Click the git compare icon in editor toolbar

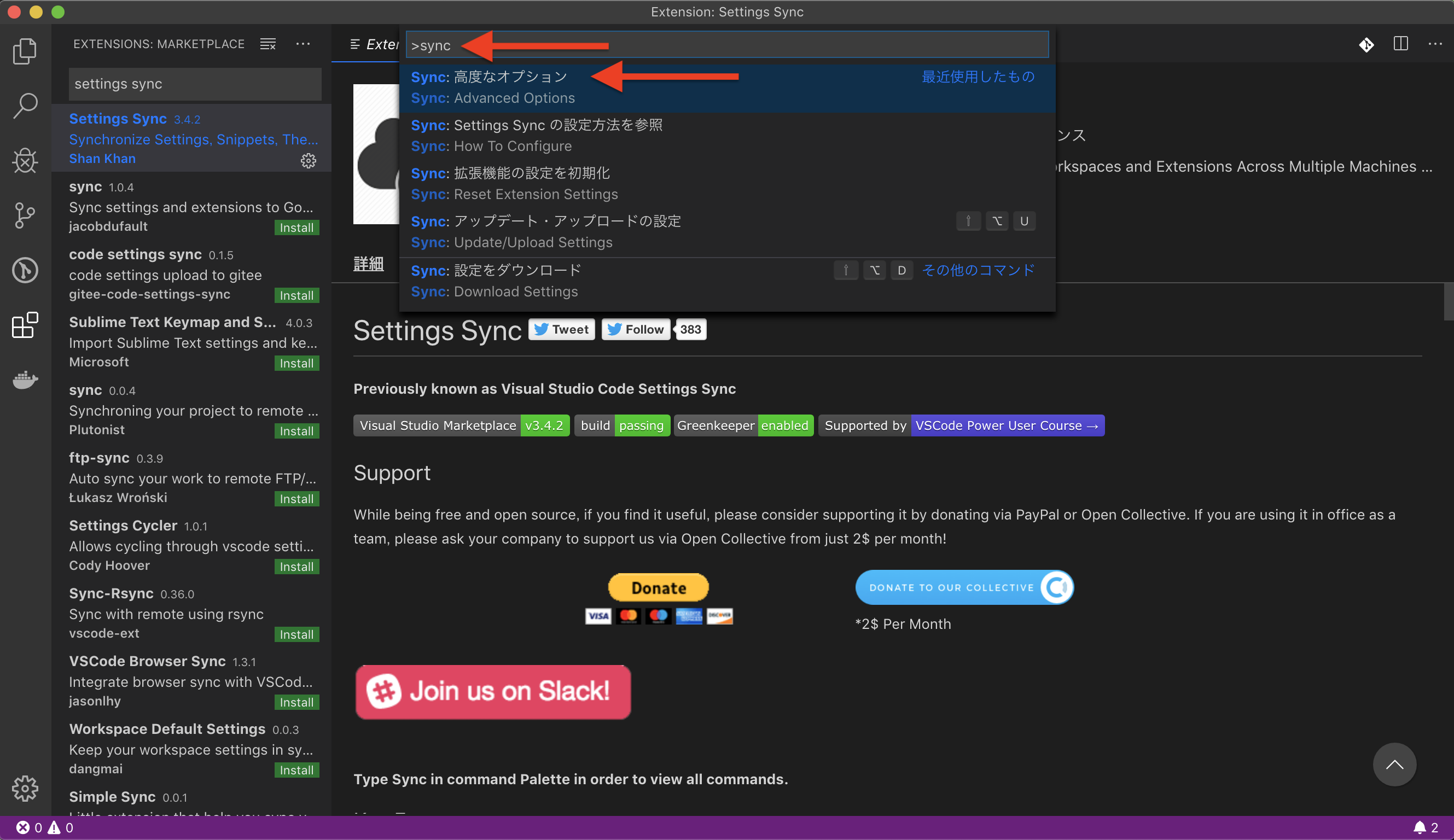coord(1366,44)
